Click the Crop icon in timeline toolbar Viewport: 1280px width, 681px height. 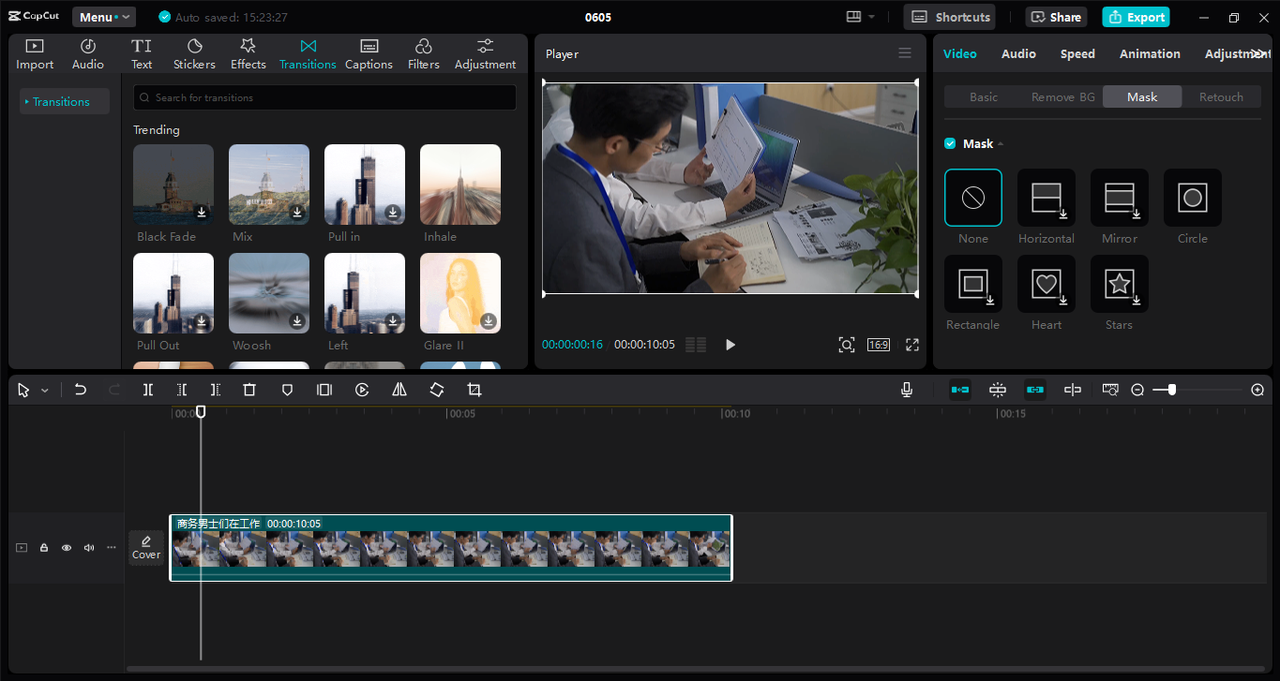pos(474,390)
